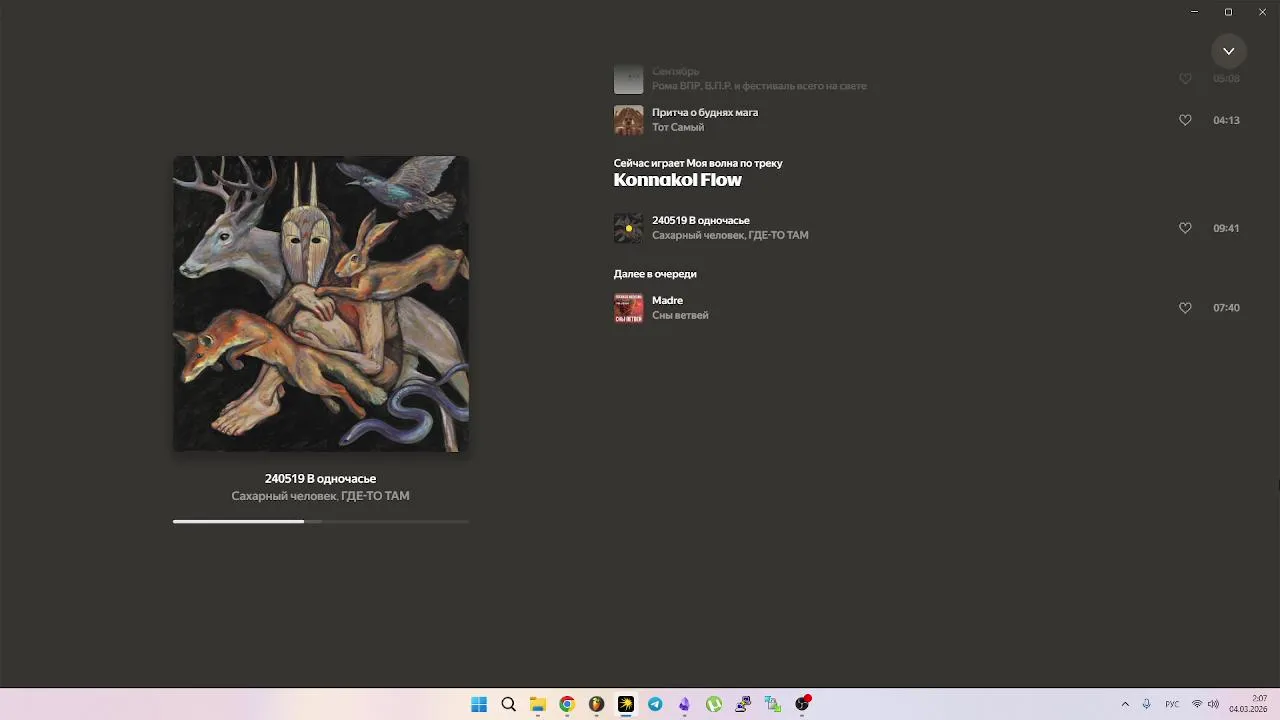Image resolution: width=1280 pixels, height=720 pixels.
Task: Open the Windows Start menu
Action: pyautogui.click(x=479, y=704)
